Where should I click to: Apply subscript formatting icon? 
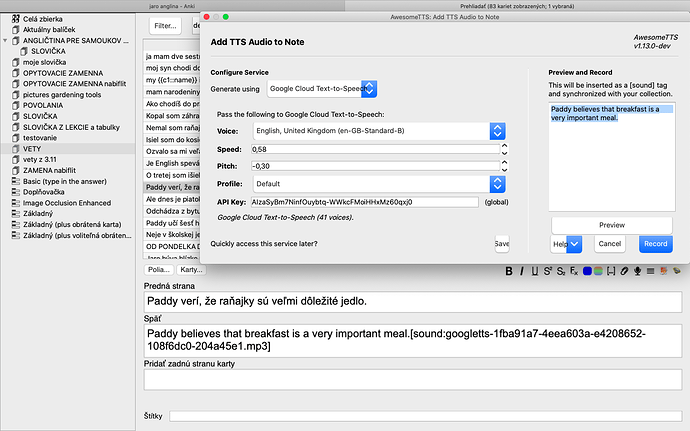561,271
